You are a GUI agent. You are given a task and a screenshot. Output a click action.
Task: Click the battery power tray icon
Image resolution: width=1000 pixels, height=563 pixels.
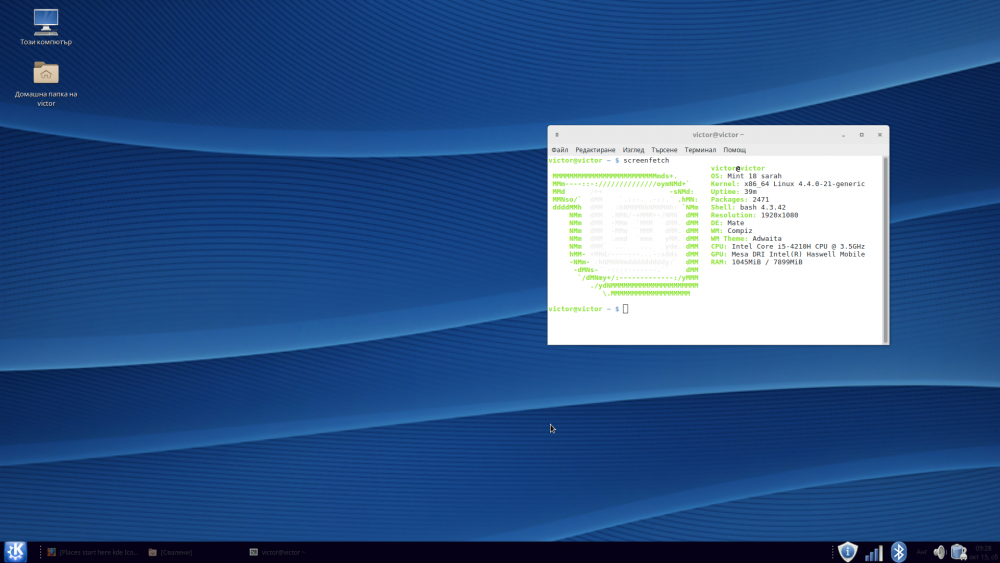959,552
